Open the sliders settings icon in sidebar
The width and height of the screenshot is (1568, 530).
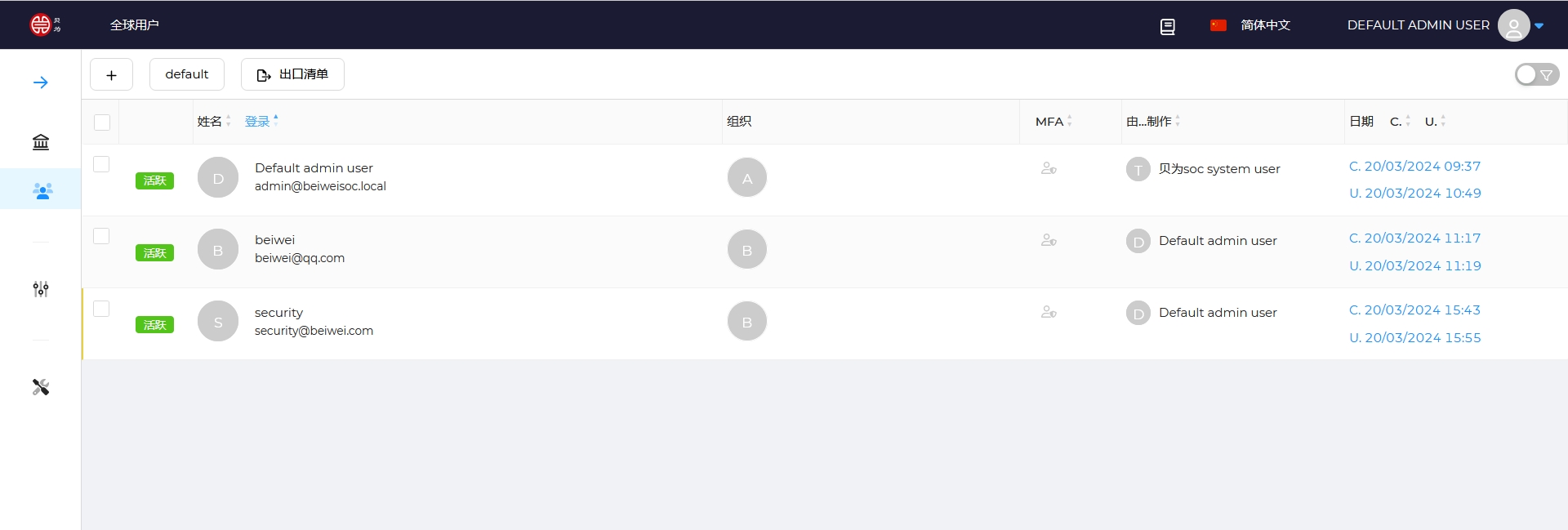41,288
